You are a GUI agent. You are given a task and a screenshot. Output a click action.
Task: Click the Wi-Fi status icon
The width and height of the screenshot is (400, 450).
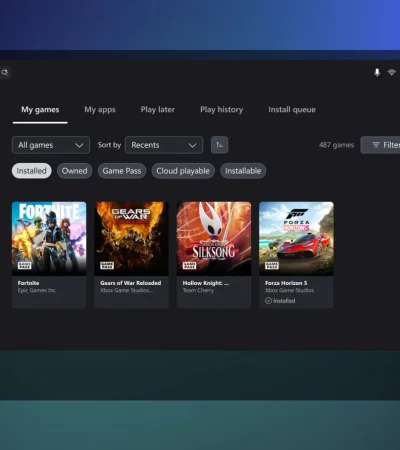coord(392,72)
